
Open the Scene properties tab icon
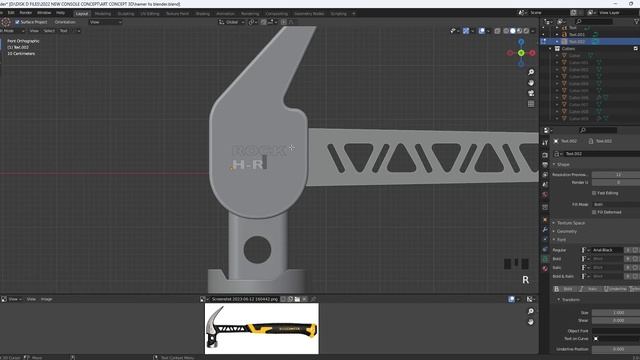pyautogui.click(x=545, y=184)
